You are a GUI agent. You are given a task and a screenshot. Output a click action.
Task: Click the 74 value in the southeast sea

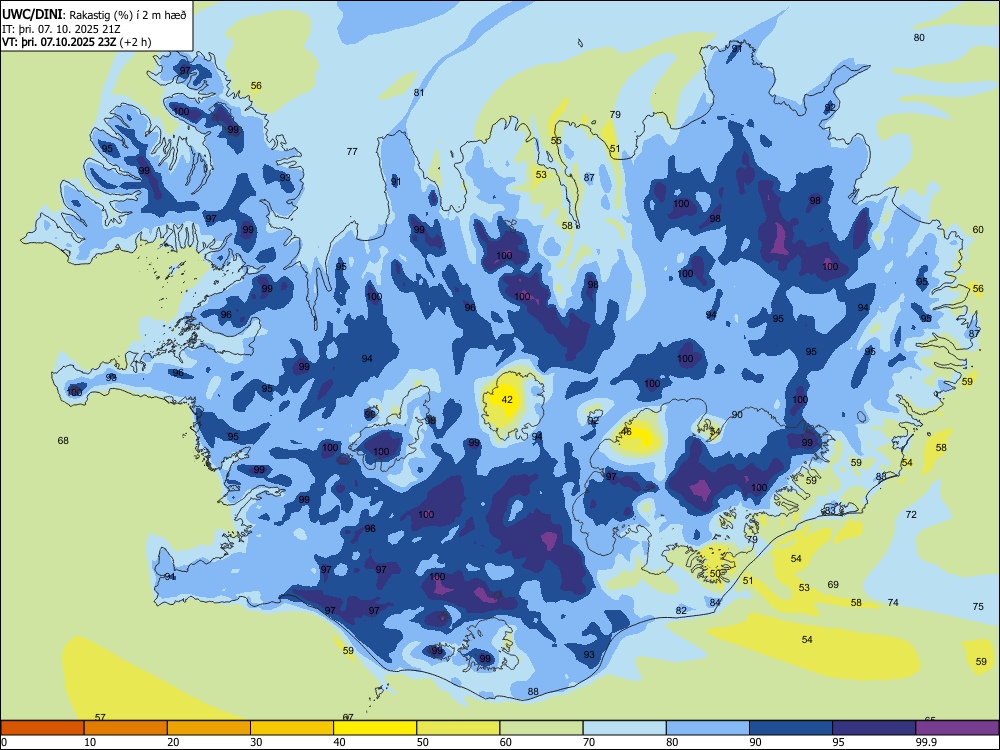tap(893, 603)
